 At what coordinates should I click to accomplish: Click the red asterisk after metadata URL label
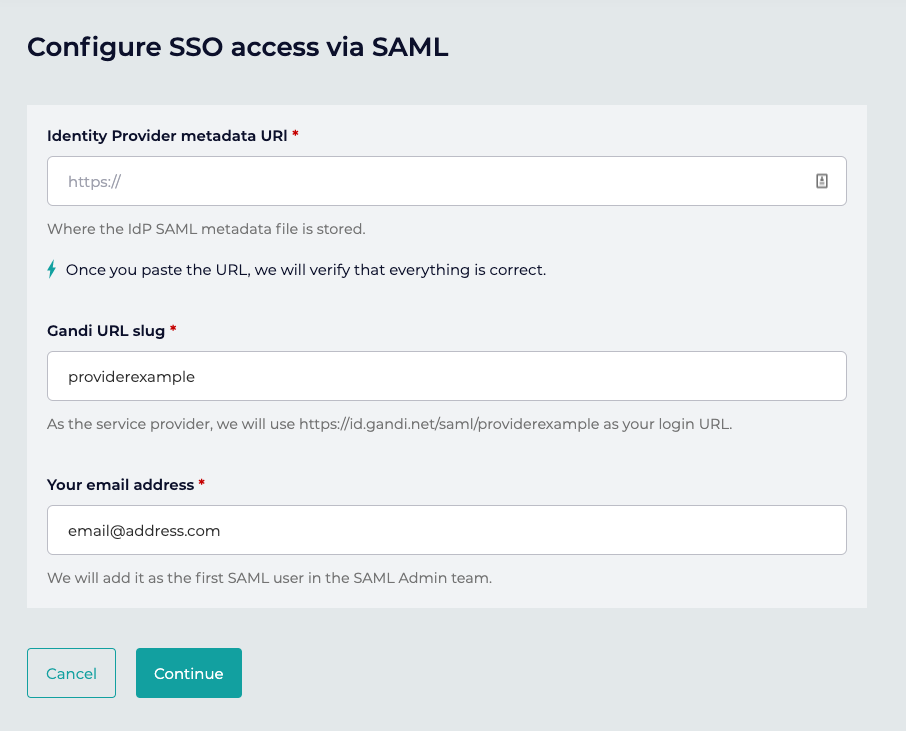tap(296, 135)
